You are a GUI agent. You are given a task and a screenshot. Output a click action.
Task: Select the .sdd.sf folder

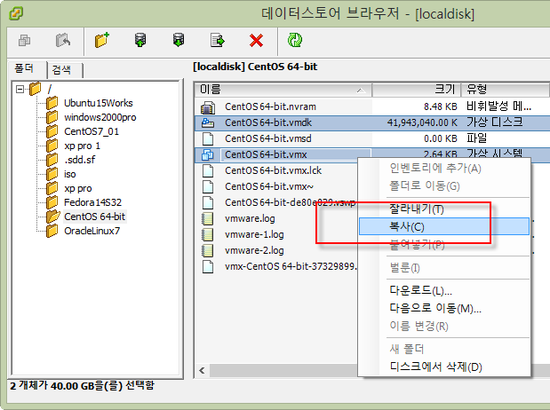(79, 160)
